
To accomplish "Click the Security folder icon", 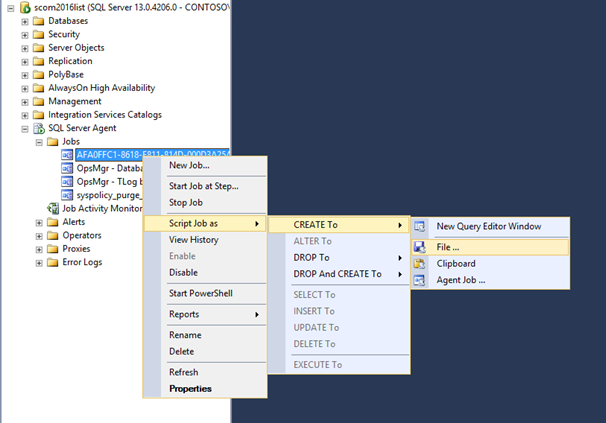I will click(38, 34).
